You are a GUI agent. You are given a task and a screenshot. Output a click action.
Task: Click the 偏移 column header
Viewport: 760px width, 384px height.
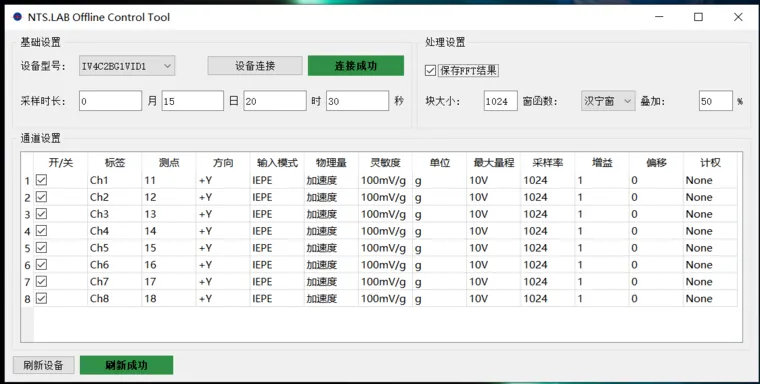pos(656,163)
